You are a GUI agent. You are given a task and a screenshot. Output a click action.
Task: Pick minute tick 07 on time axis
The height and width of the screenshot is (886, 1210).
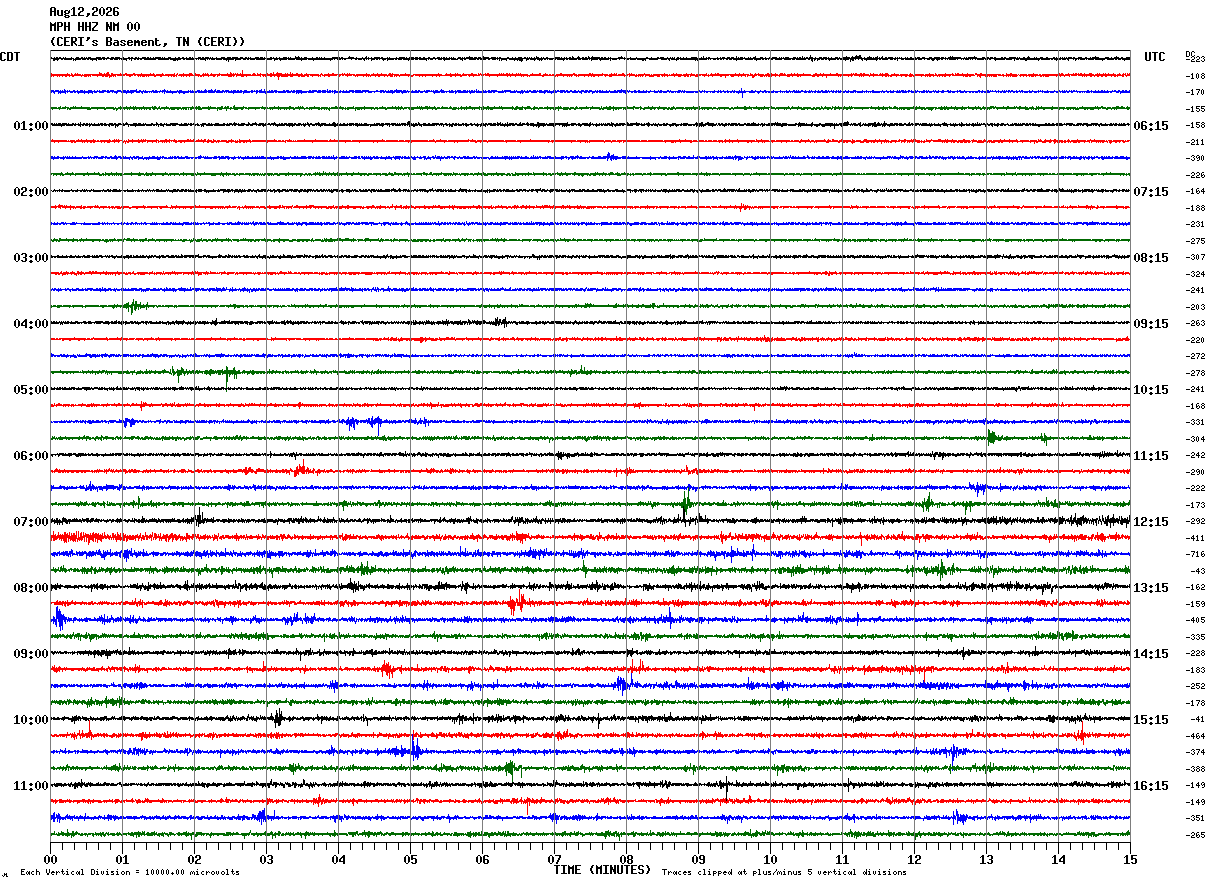point(554,859)
